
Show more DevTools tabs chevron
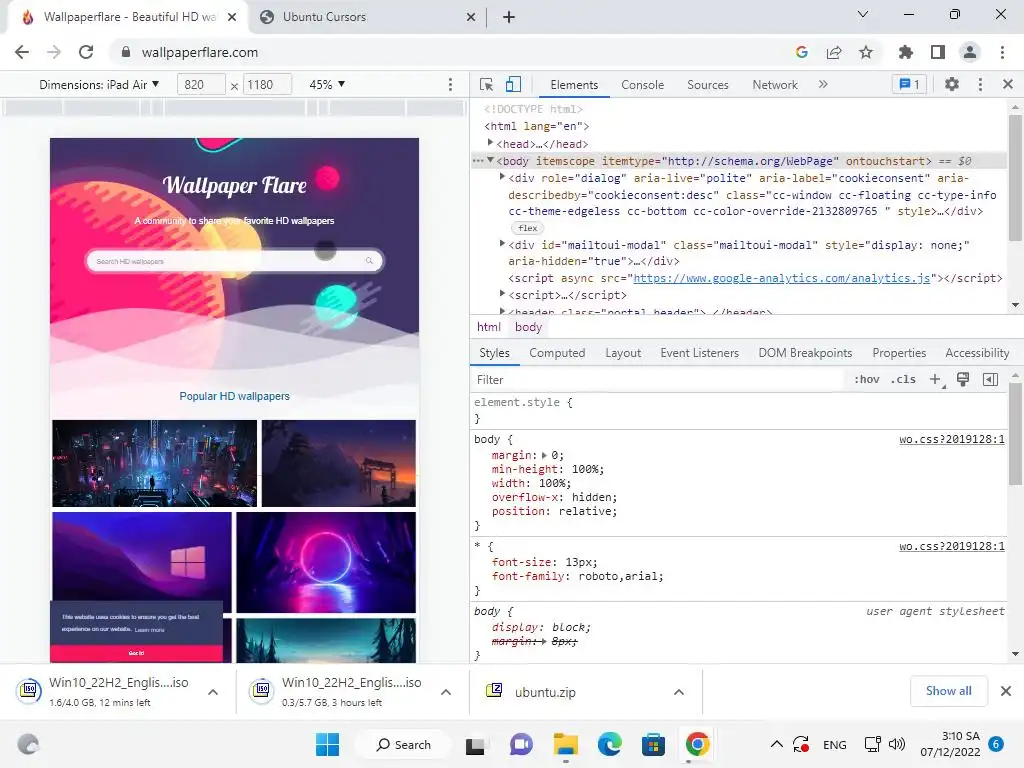coord(823,84)
